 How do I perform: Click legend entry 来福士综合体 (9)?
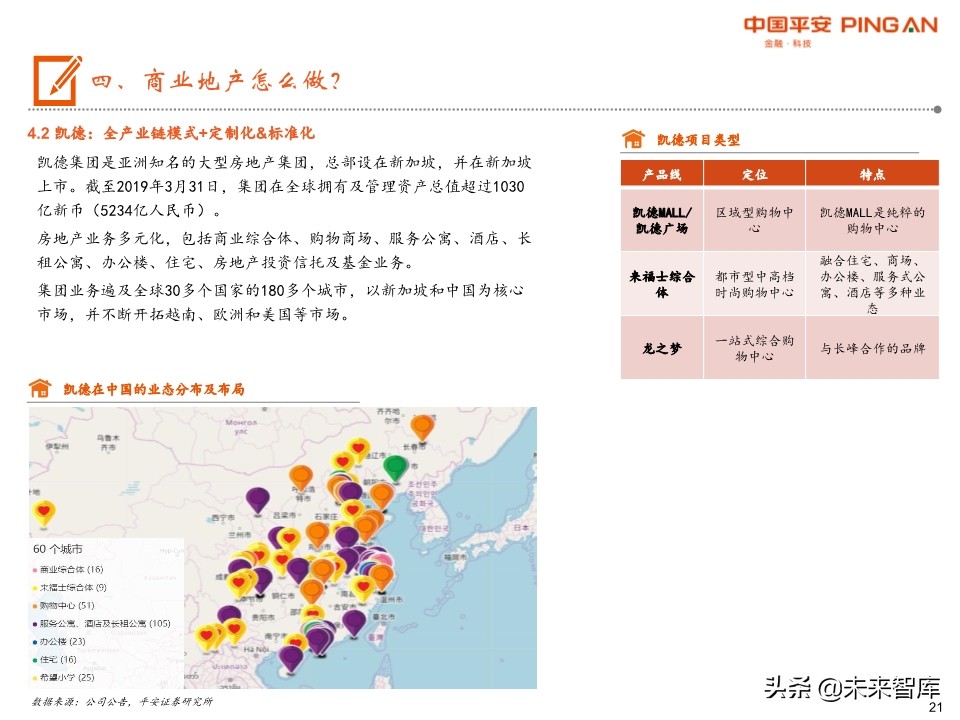[x=73, y=587]
